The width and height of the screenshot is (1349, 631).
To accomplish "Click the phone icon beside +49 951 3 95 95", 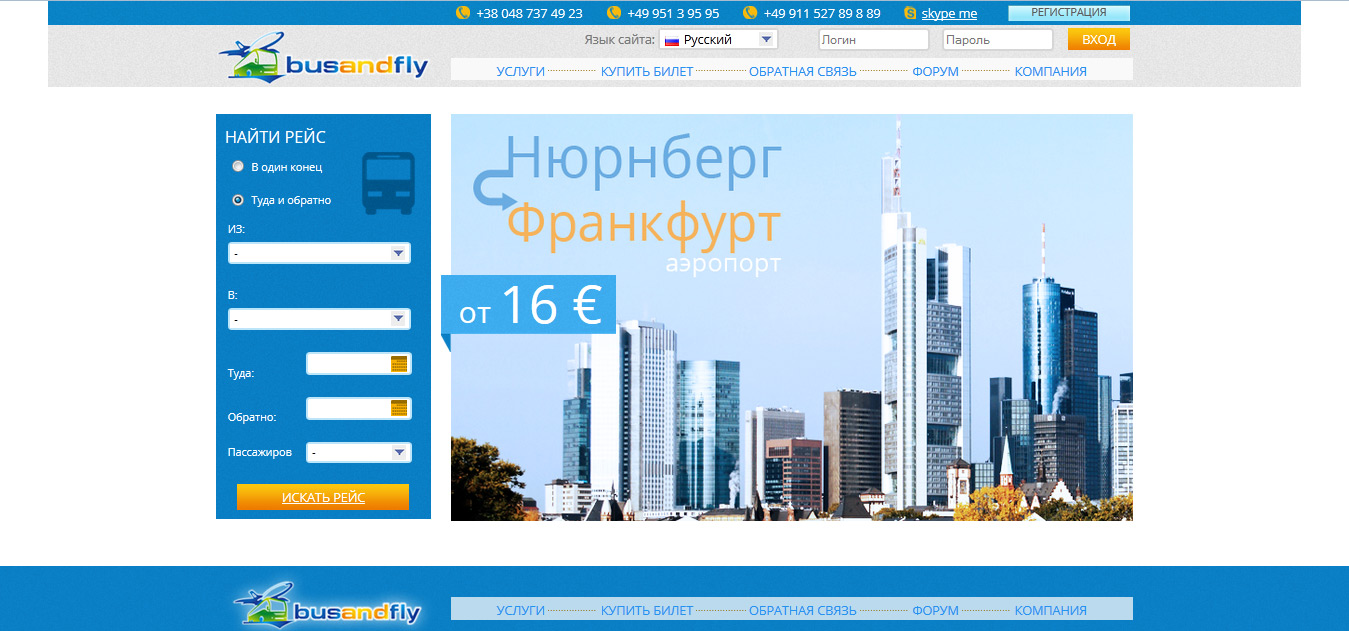I will [613, 13].
